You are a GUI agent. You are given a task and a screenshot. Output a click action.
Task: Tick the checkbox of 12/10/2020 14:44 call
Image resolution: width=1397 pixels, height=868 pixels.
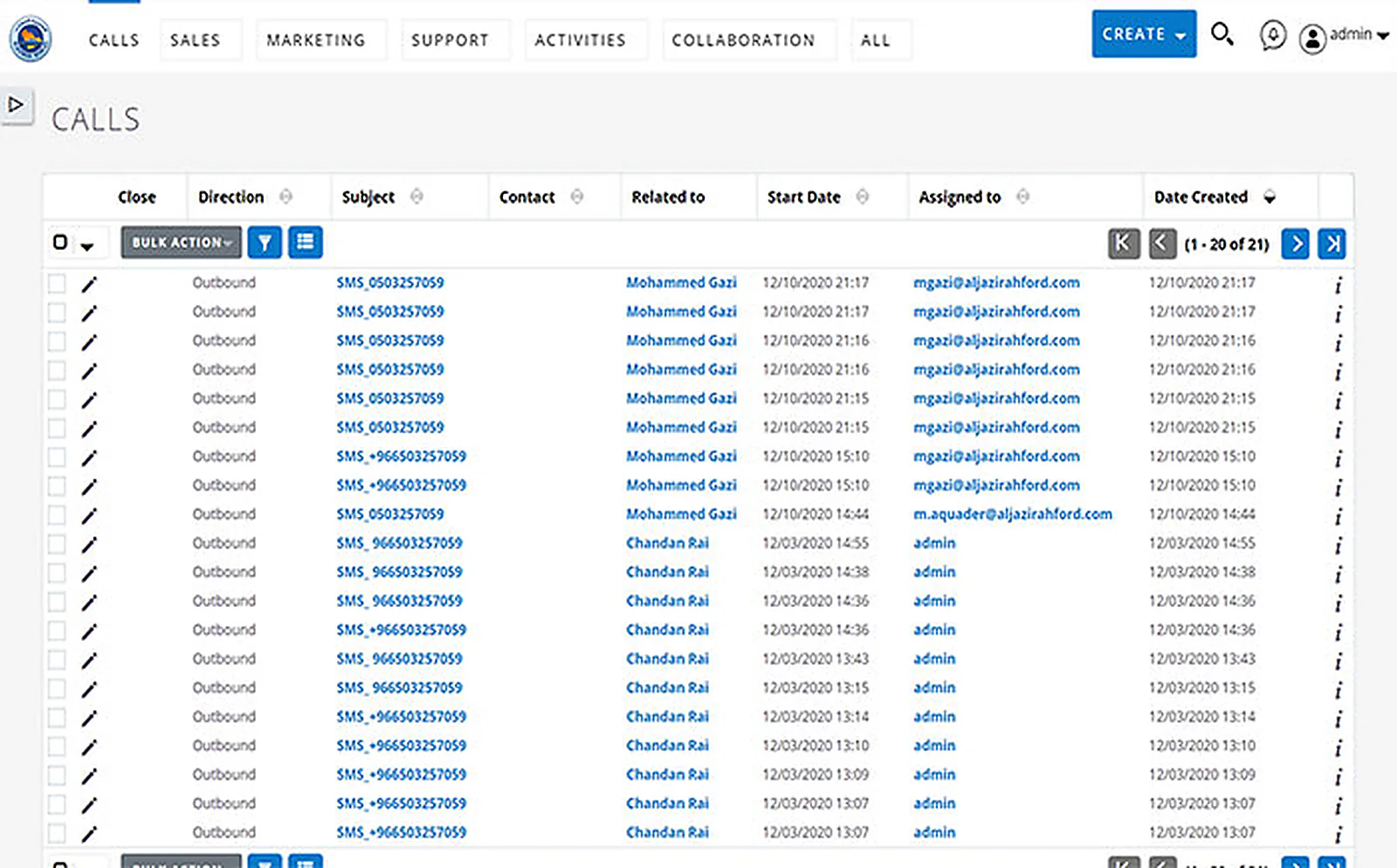(x=57, y=514)
